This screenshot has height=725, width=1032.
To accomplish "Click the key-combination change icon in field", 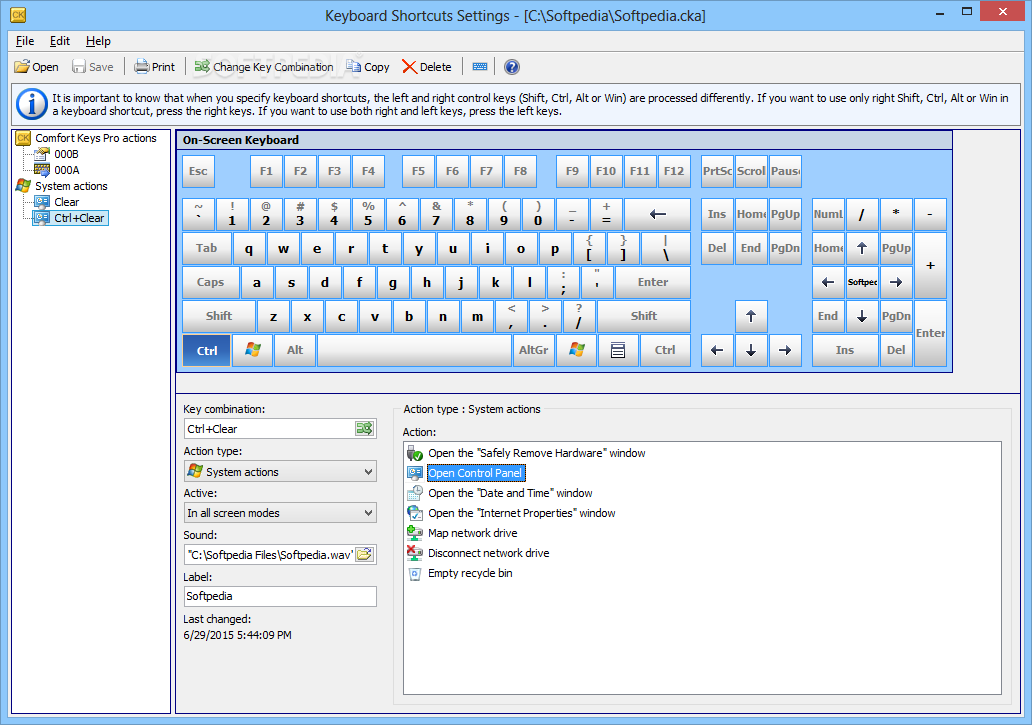I will pyautogui.click(x=365, y=429).
